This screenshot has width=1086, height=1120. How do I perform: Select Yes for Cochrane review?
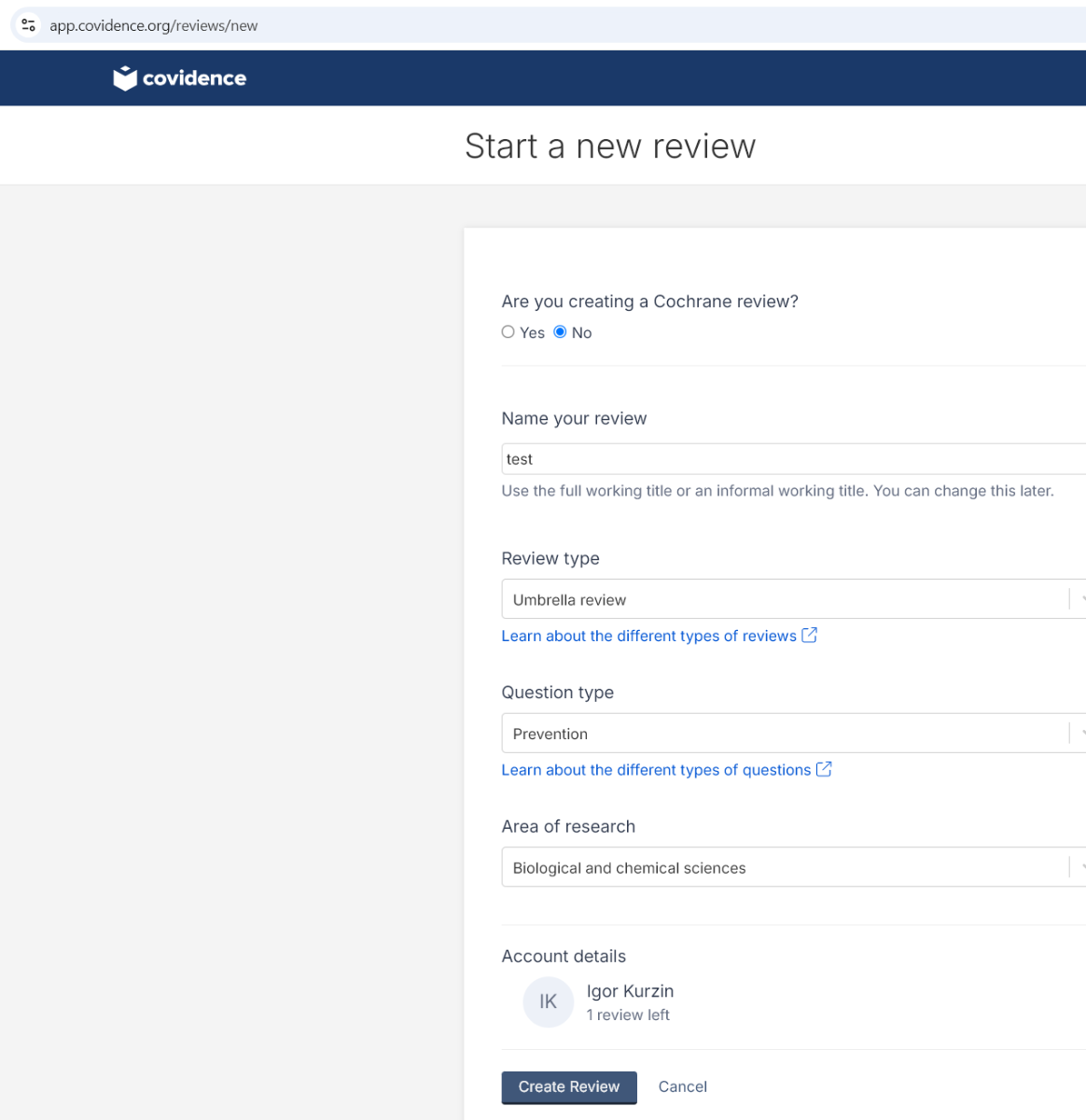[x=508, y=332]
